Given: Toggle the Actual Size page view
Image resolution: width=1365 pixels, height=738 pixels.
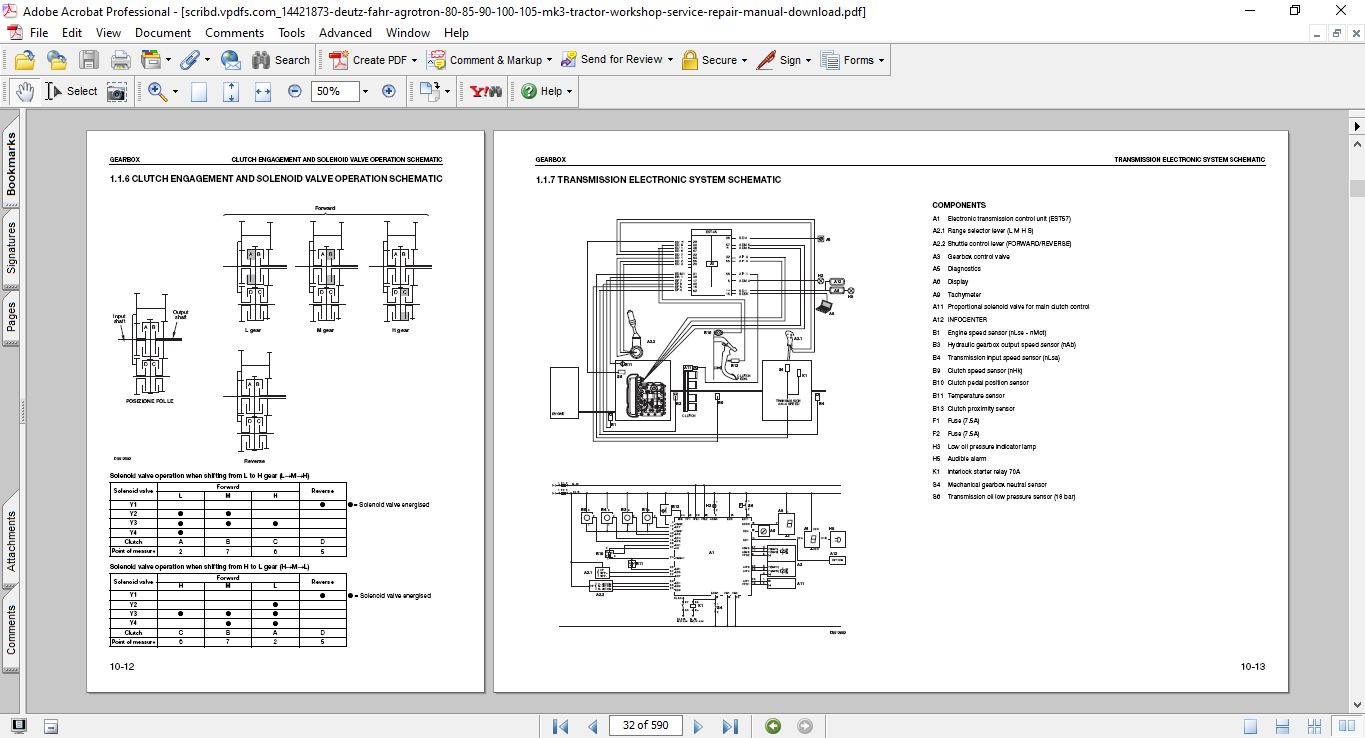Looking at the screenshot, I should tap(199, 91).
